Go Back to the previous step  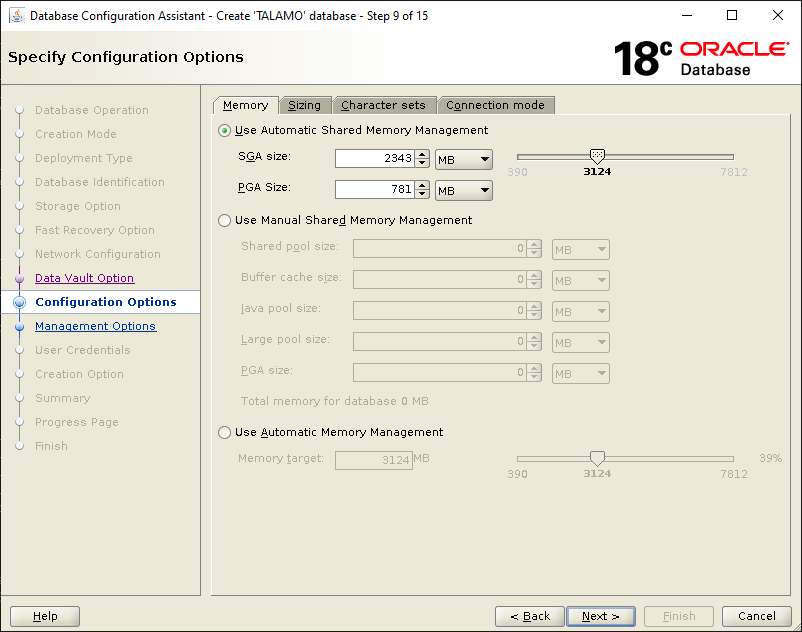click(530, 616)
